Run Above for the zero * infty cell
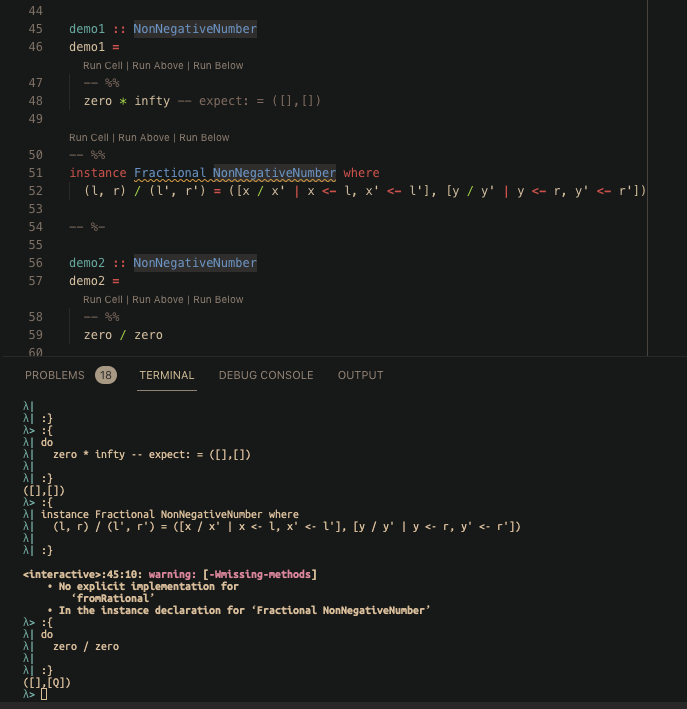Image resolution: width=687 pixels, height=709 pixels. coord(158,66)
